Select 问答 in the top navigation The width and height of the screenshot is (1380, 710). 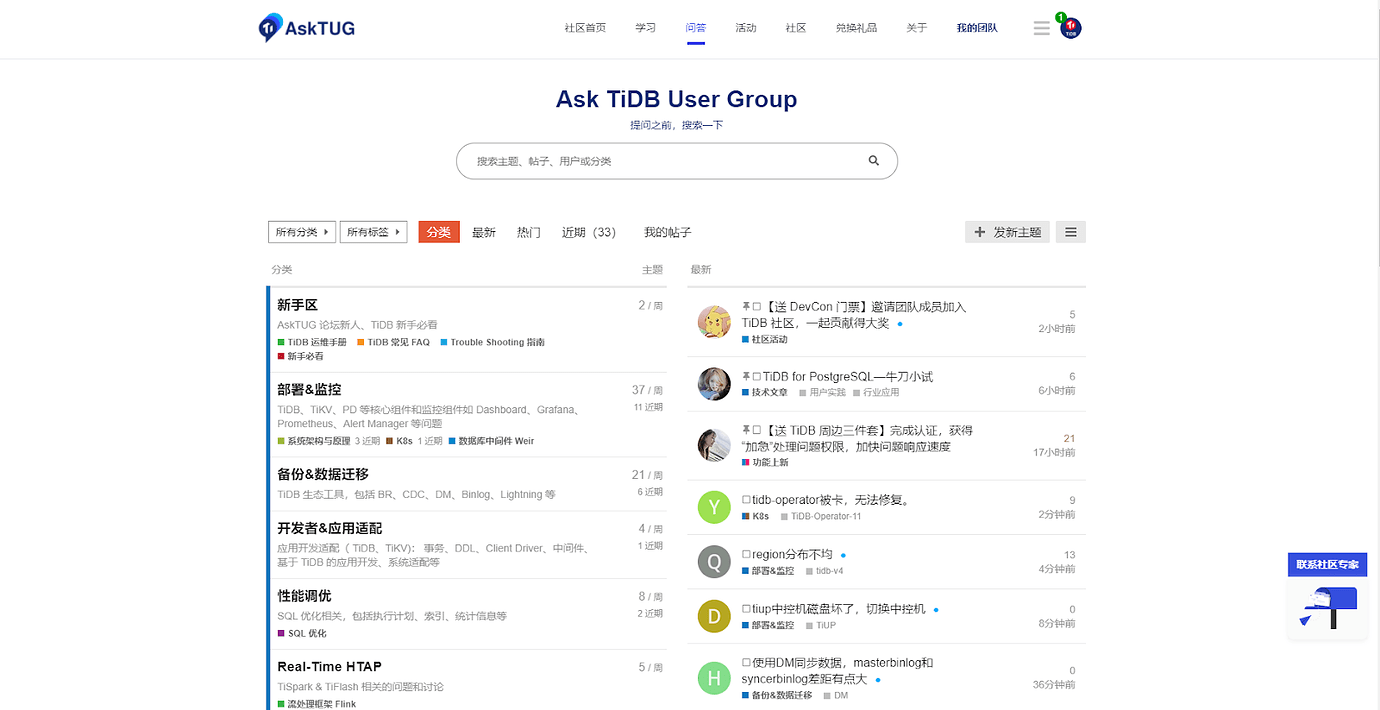tap(696, 28)
